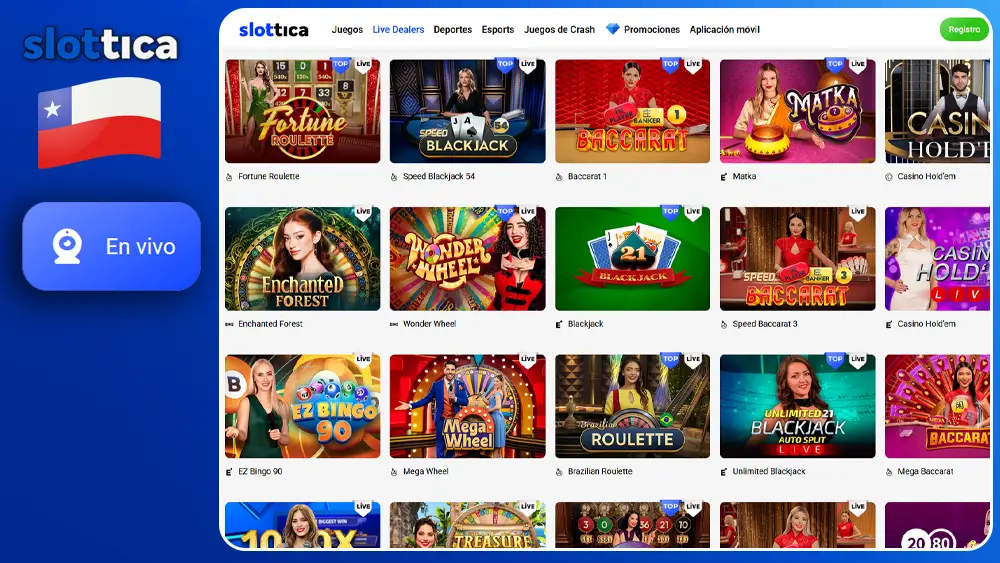The width and height of the screenshot is (1000, 563).
Task: Open the Wonder Wheel game thumbnail
Action: coord(467,258)
